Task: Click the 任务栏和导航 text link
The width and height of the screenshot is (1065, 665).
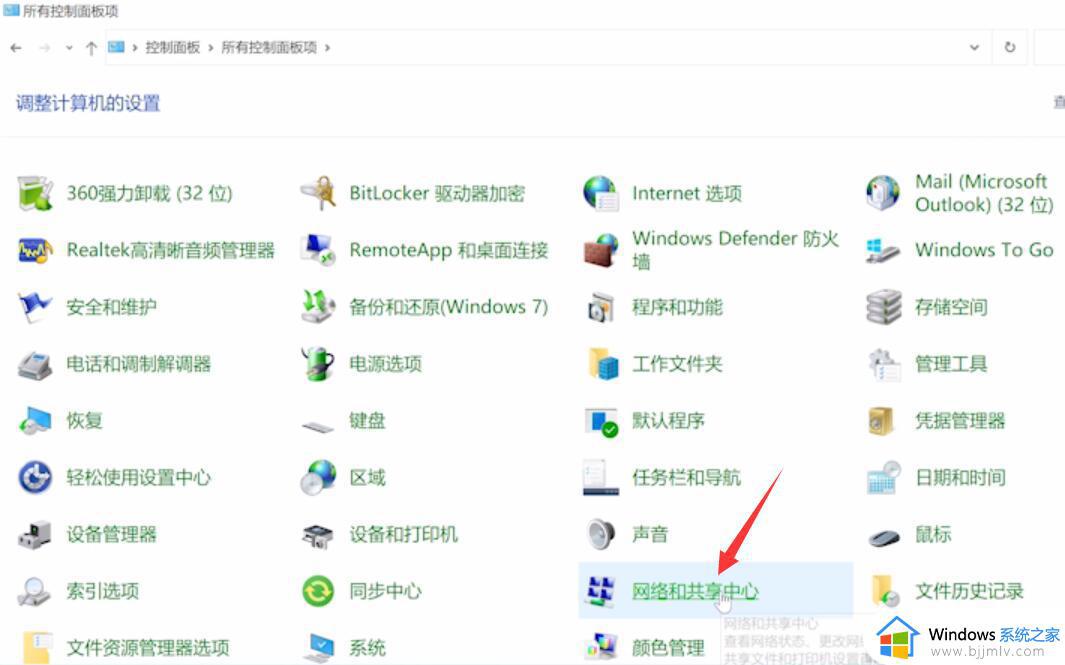Action: point(686,478)
